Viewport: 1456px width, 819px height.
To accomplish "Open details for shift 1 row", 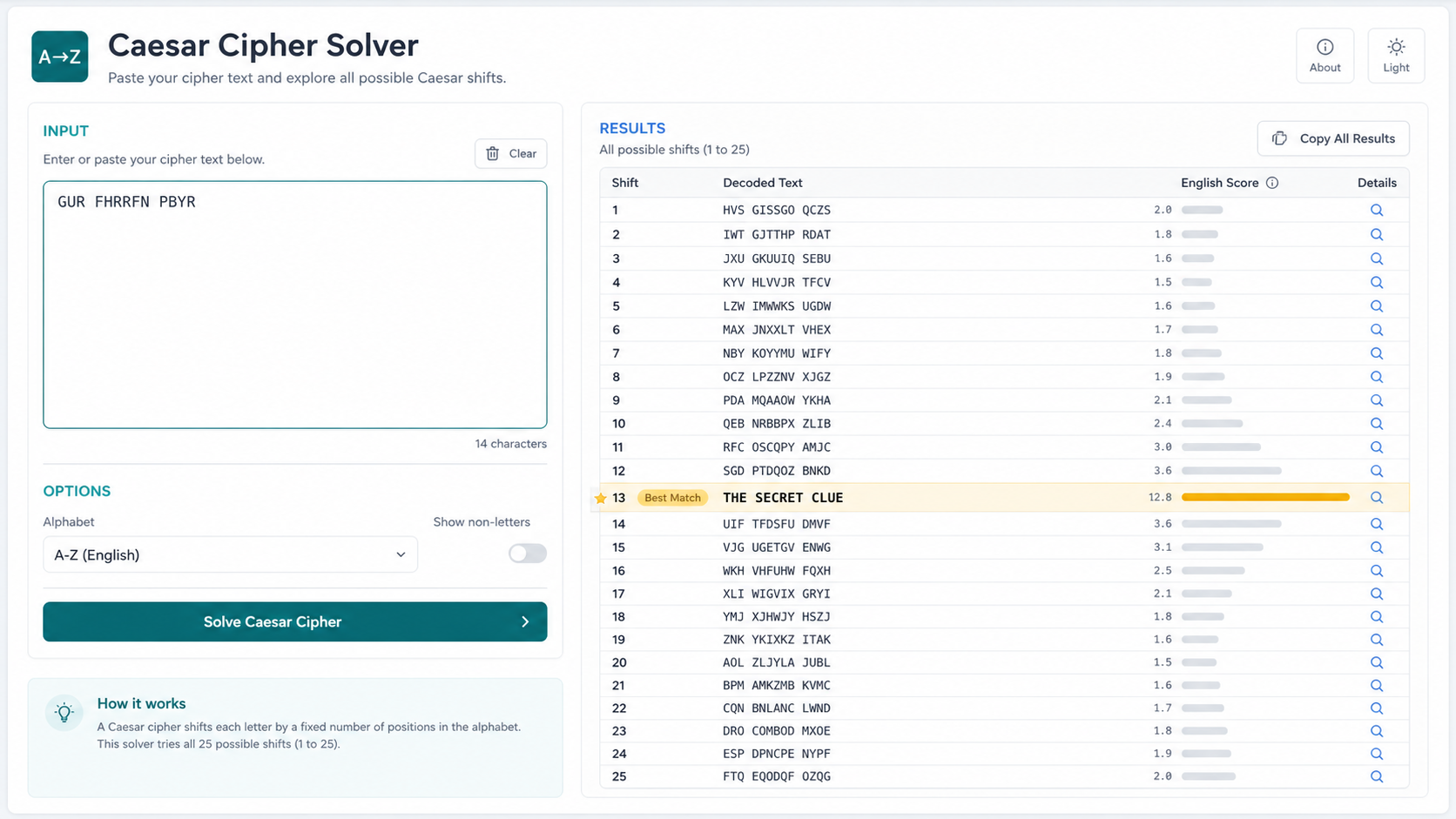I will click(1377, 210).
